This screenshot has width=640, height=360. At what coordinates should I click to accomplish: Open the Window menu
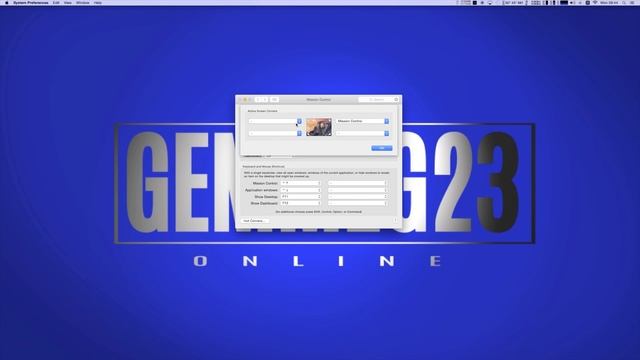(82, 2)
